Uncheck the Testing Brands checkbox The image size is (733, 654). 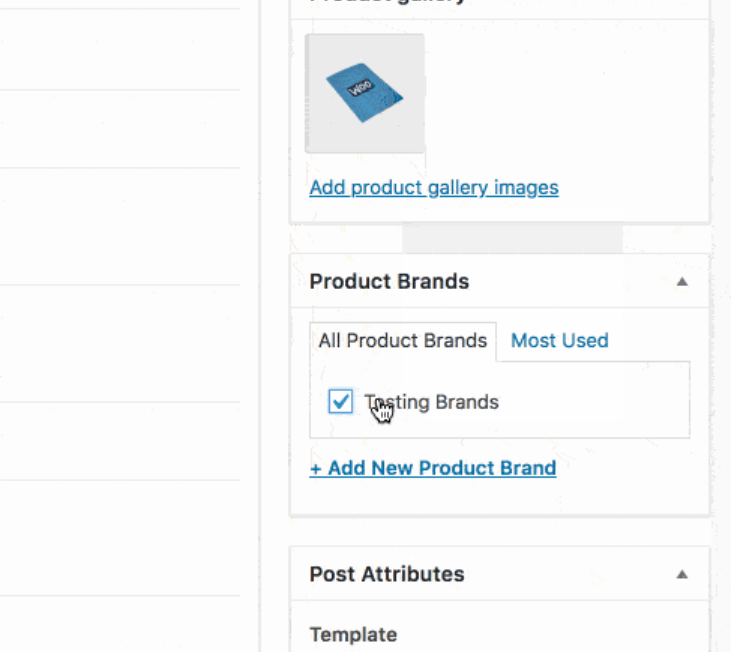coord(341,402)
